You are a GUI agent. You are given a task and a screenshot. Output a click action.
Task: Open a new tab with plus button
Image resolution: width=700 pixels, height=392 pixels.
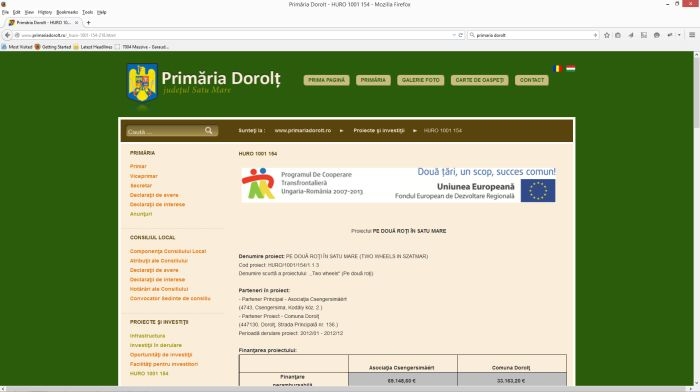tap(88, 22)
